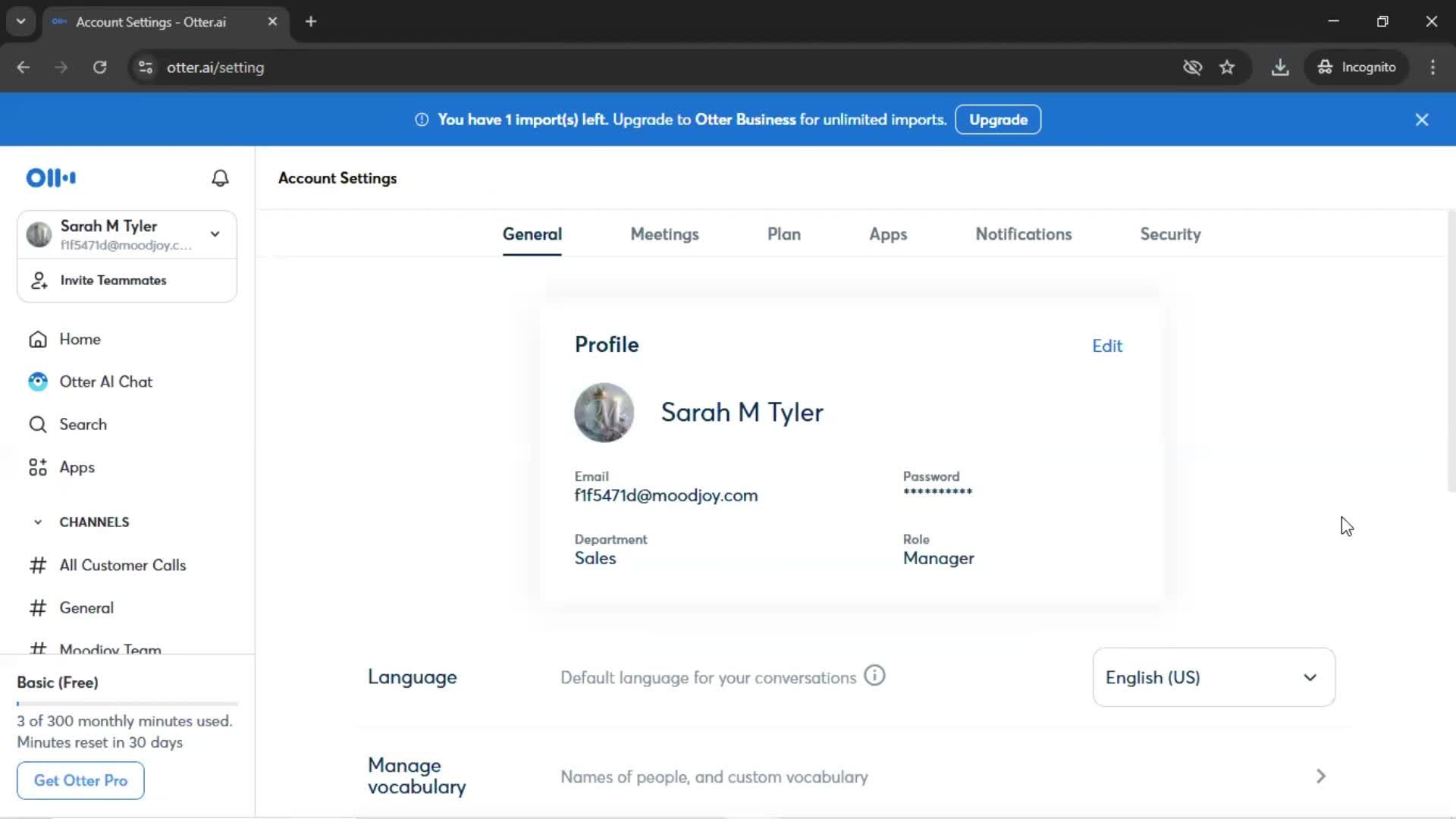Click Edit link in Profile card
This screenshot has height=819, width=1456.
1106,346
